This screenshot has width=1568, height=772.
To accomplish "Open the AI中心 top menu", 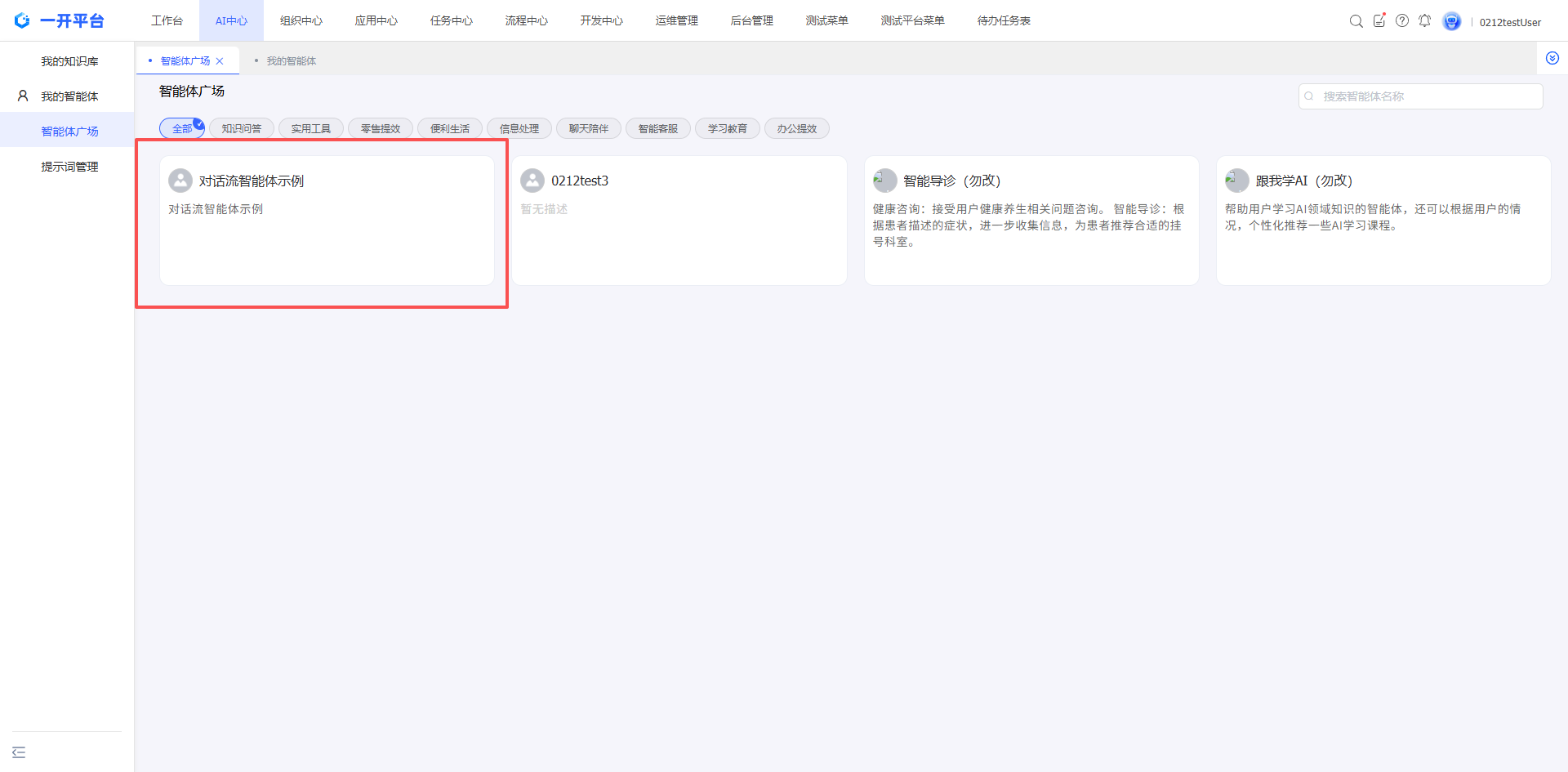I will point(231,21).
